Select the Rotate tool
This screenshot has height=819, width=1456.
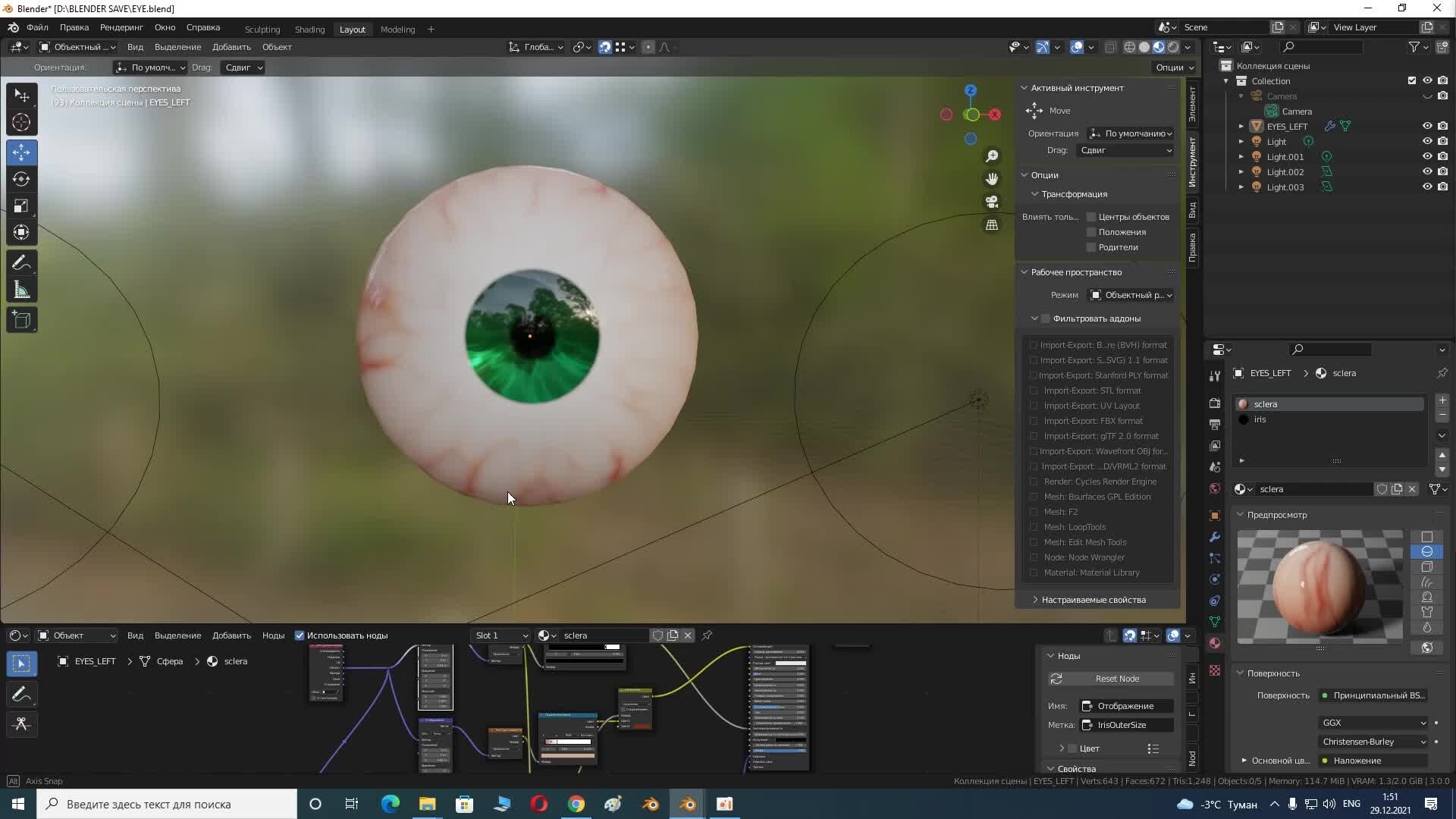click(21, 179)
